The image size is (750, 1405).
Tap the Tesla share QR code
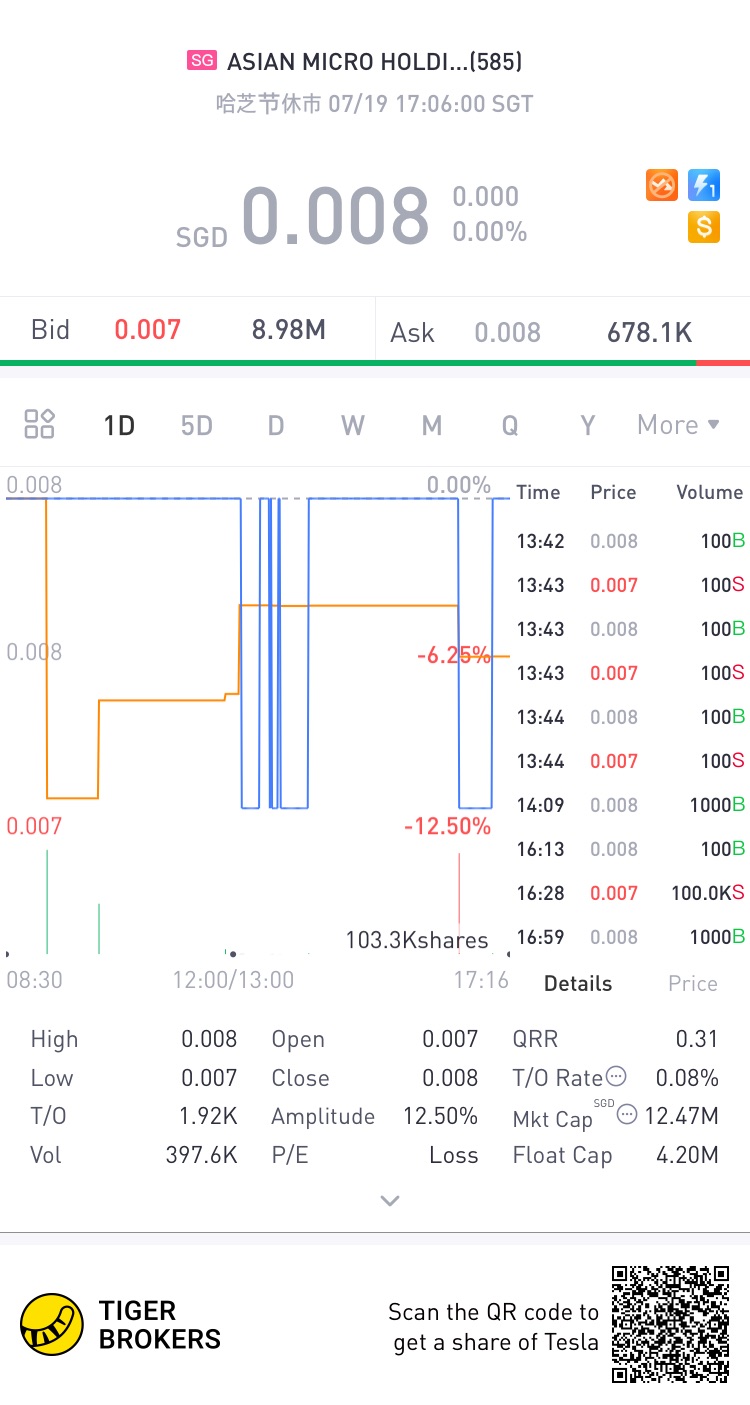(x=670, y=1324)
